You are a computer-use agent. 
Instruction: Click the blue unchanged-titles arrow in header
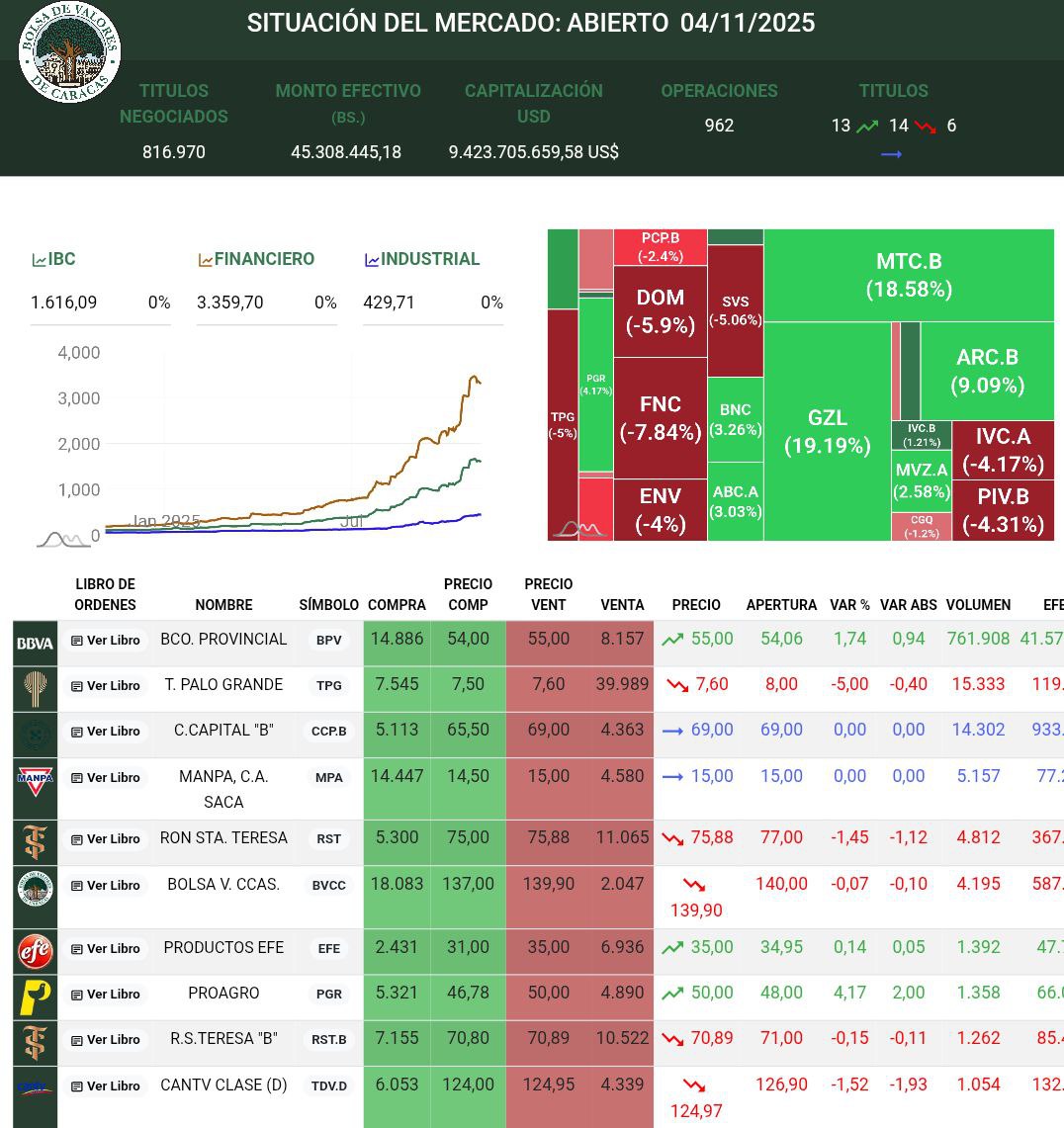point(891,154)
